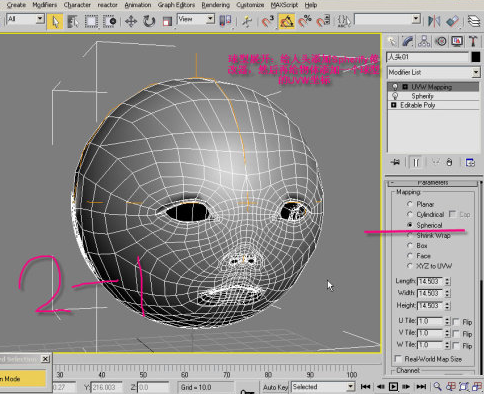
Task: Select the Select Object arrow tool
Action: pos(55,22)
